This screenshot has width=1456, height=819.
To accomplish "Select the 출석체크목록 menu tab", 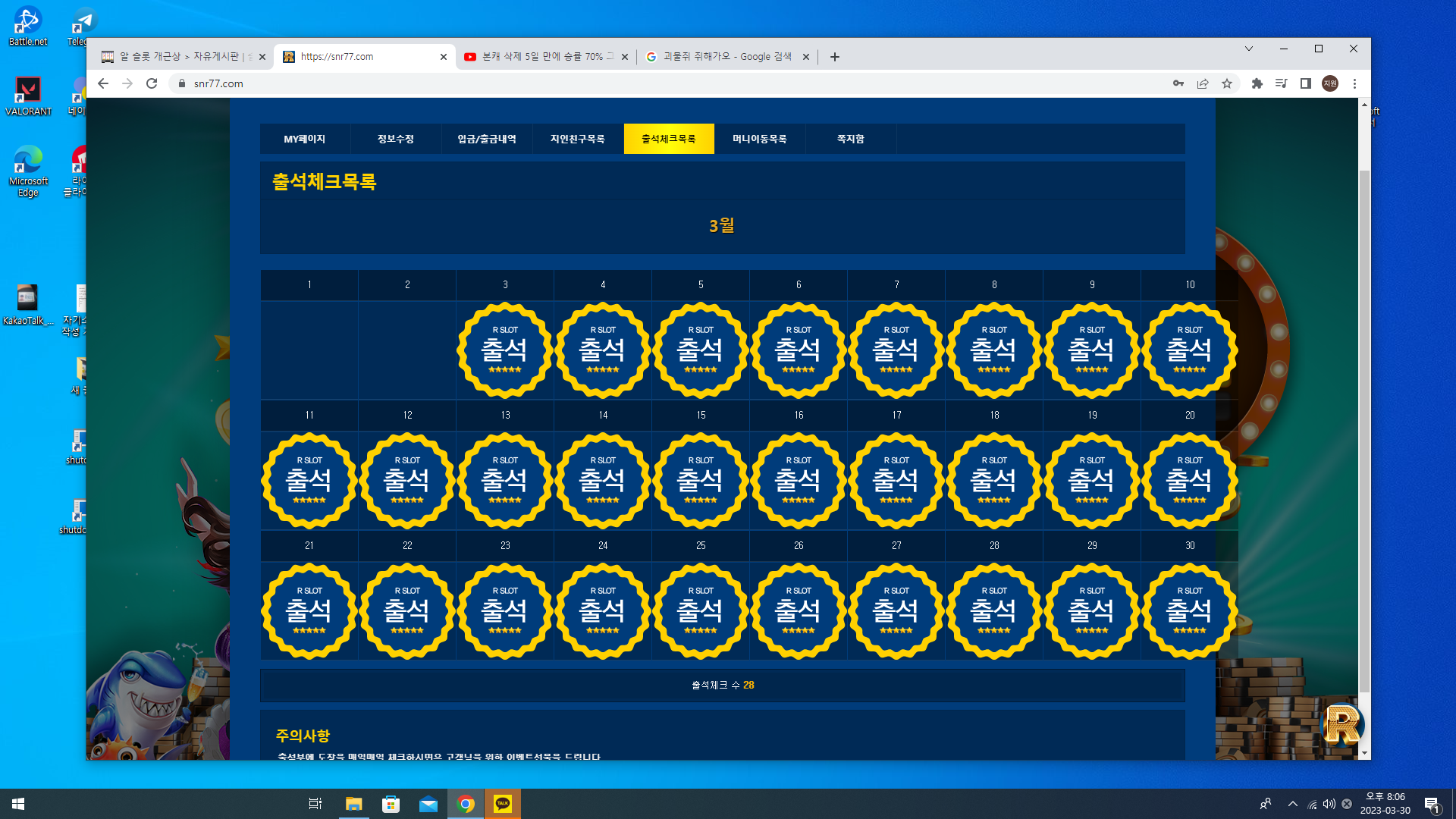I will click(x=669, y=139).
